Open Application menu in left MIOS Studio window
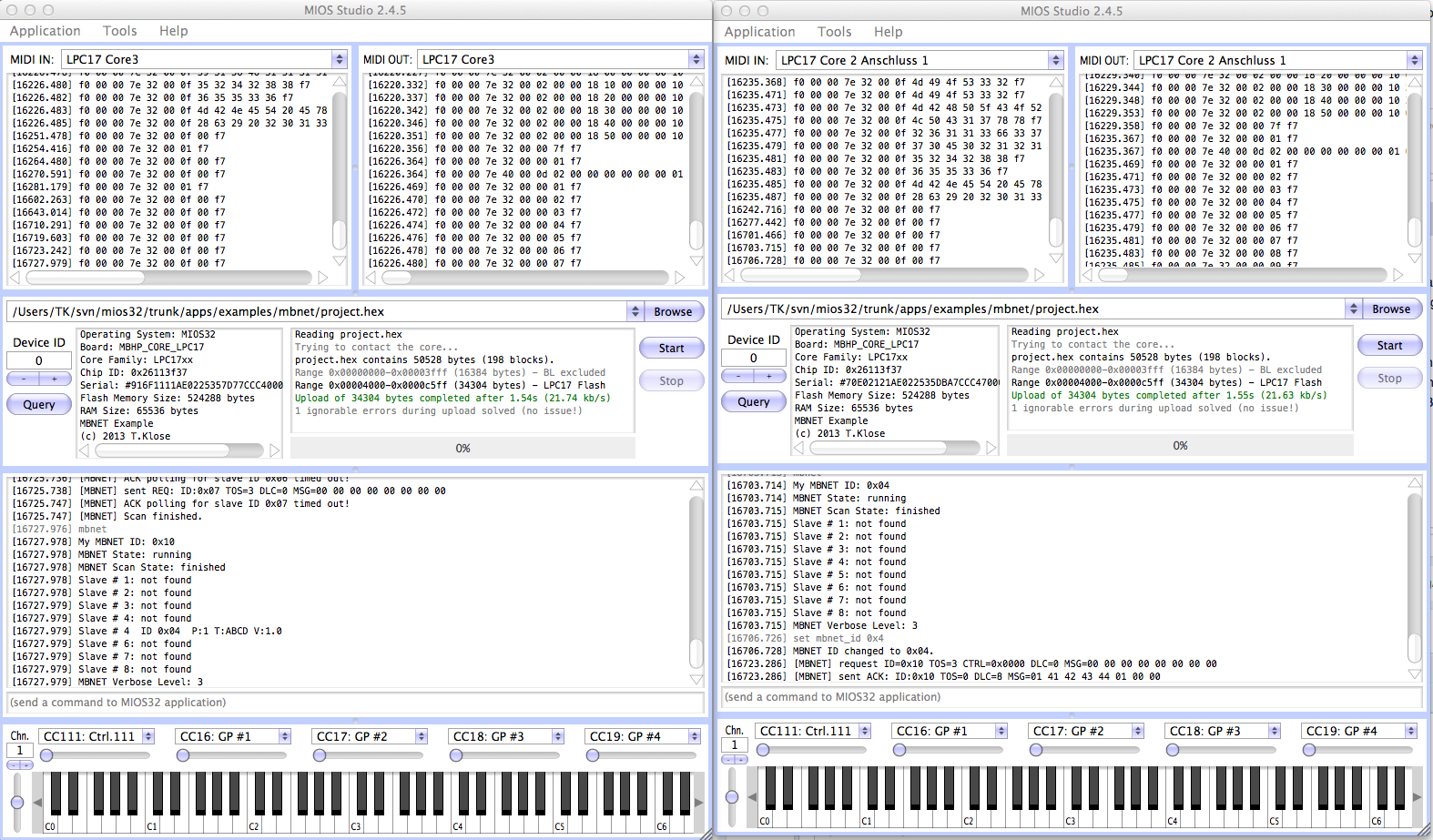Viewport: 1433px width, 840px height. 45,31
